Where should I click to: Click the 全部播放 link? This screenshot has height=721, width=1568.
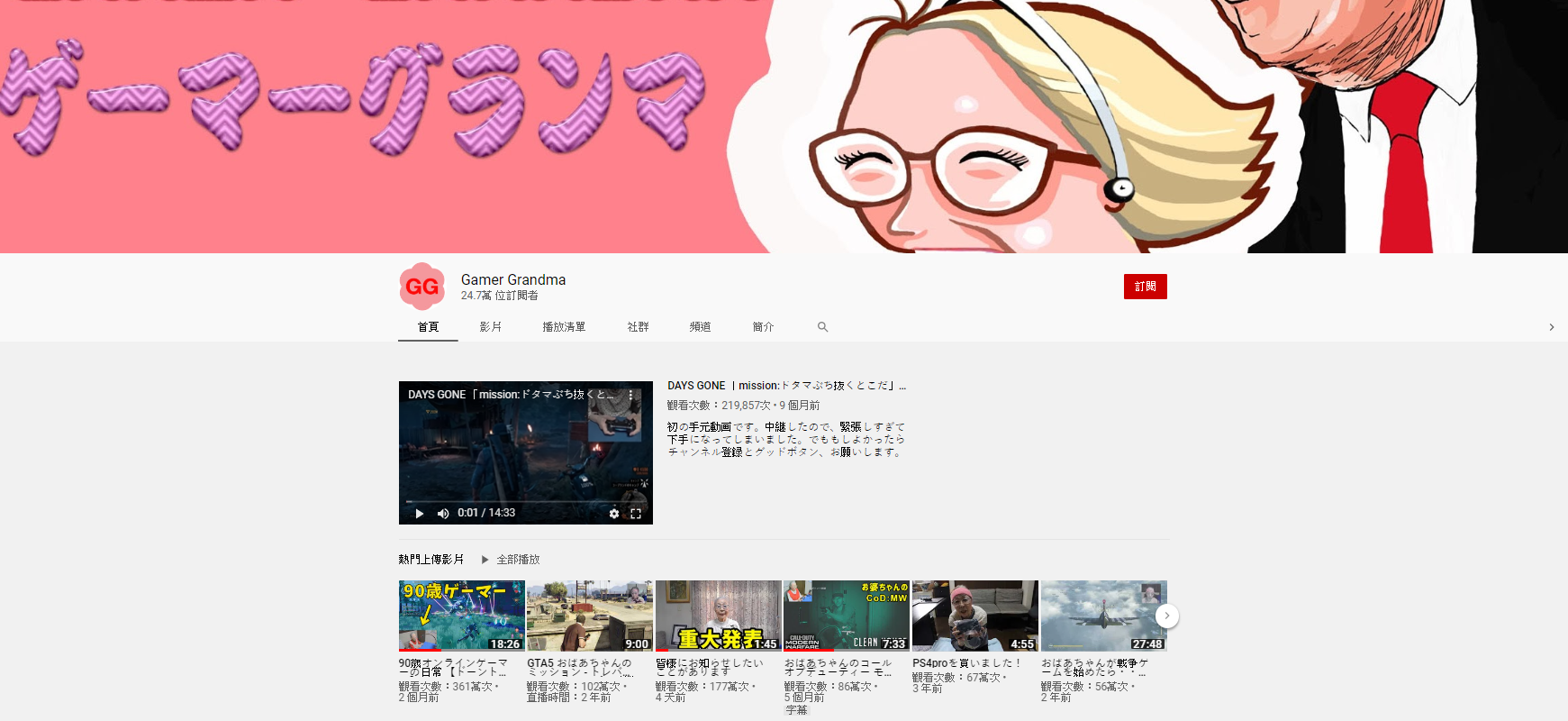click(519, 560)
